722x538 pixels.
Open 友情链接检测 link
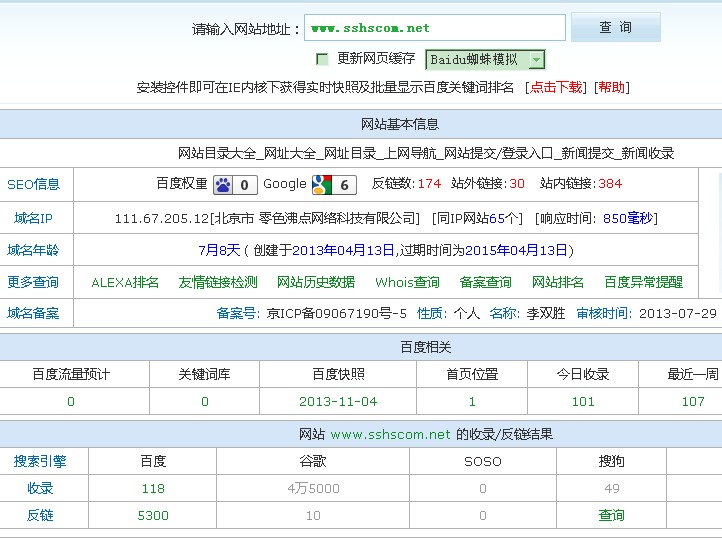pos(218,282)
